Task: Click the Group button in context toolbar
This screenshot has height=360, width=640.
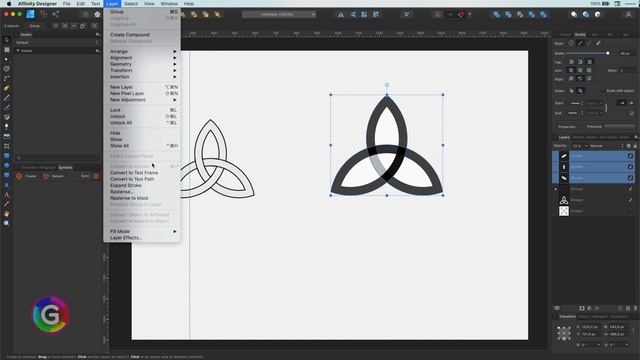Action: coord(34,26)
